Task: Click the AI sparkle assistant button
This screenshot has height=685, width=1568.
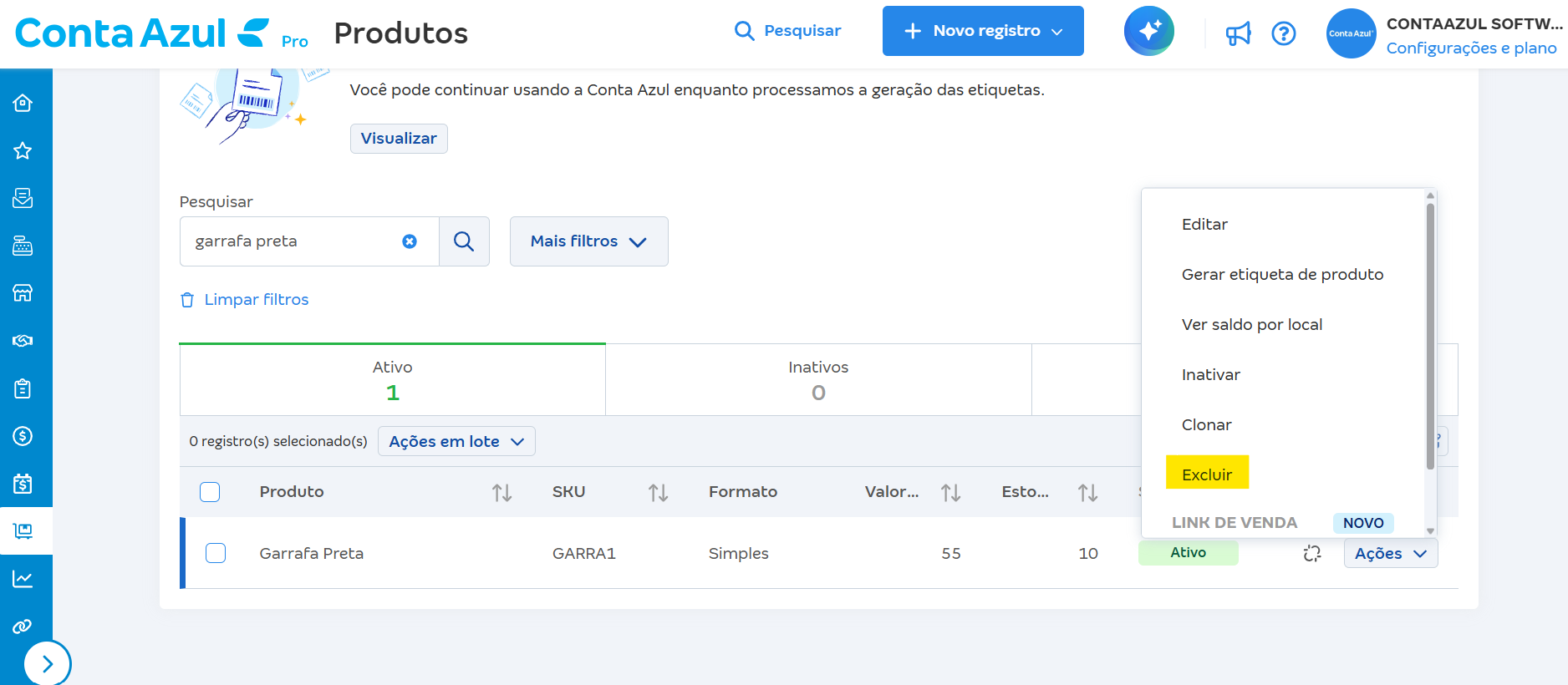Action: [1148, 31]
